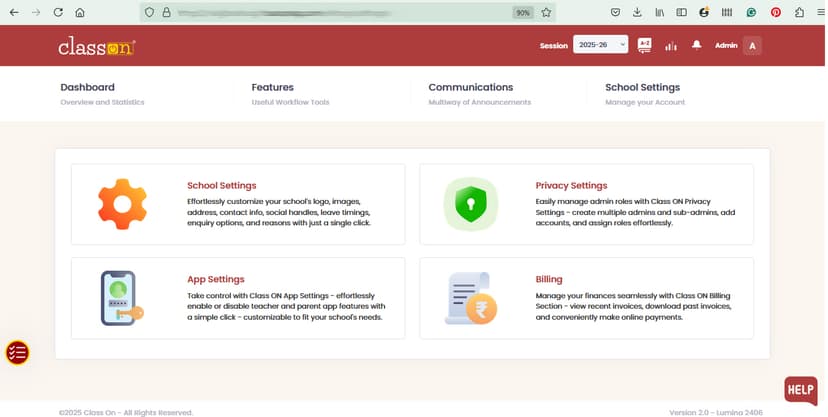Bookmark this page with star icon
Screen dimensions: 828x417
click(546, 12)
